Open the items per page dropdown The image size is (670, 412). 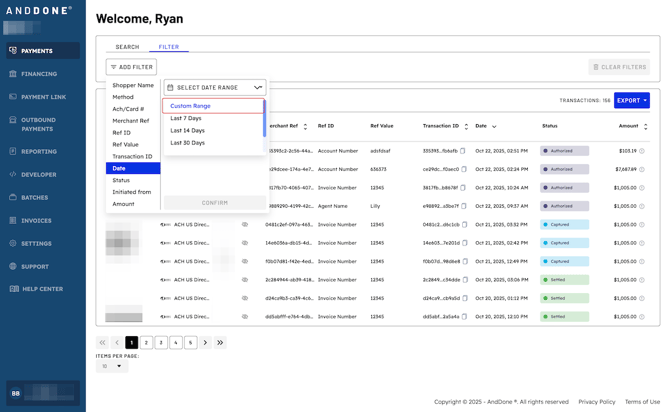pyautogui.click(x=112, y=366)
